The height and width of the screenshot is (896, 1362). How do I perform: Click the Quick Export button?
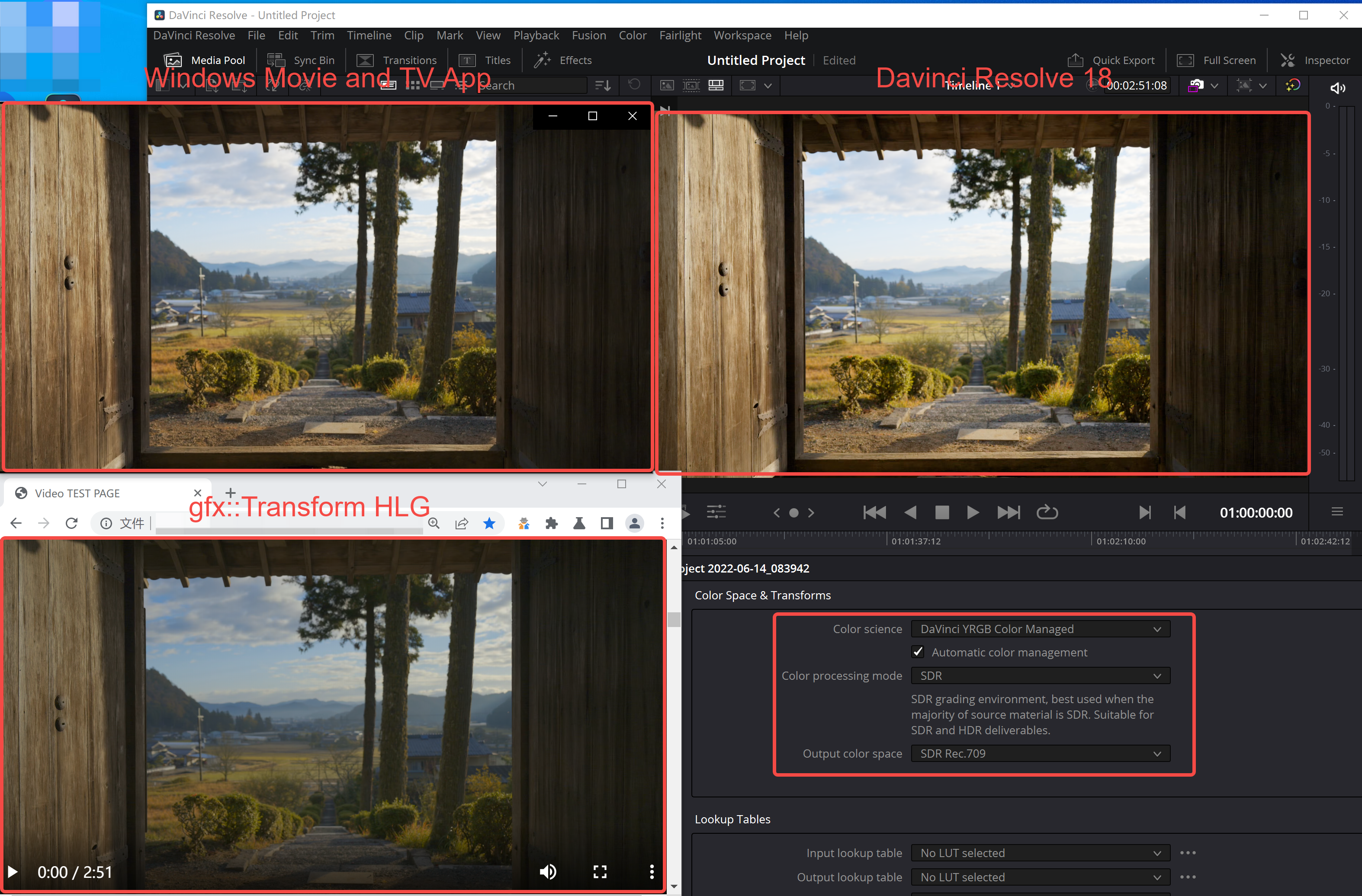coord(1111,60)
